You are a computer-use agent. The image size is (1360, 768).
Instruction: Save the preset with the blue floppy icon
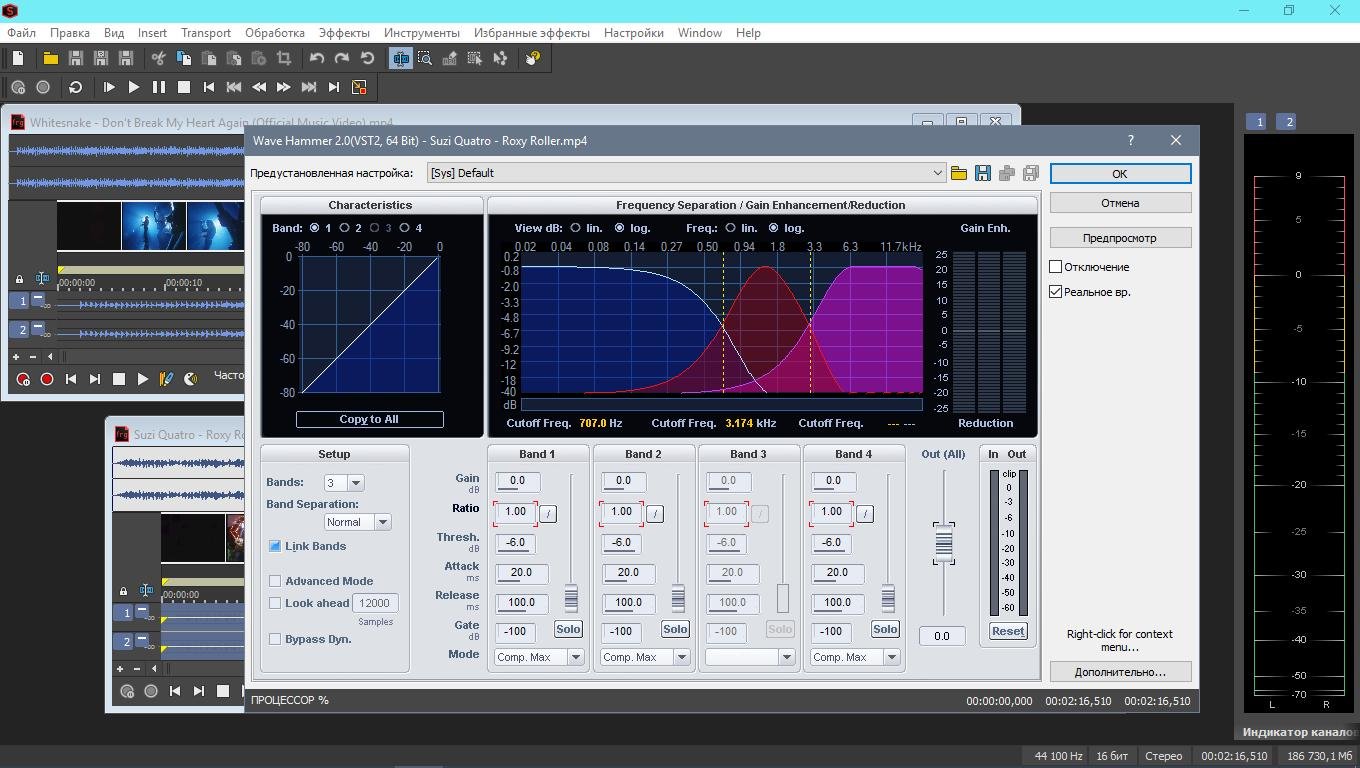[983, 173]
